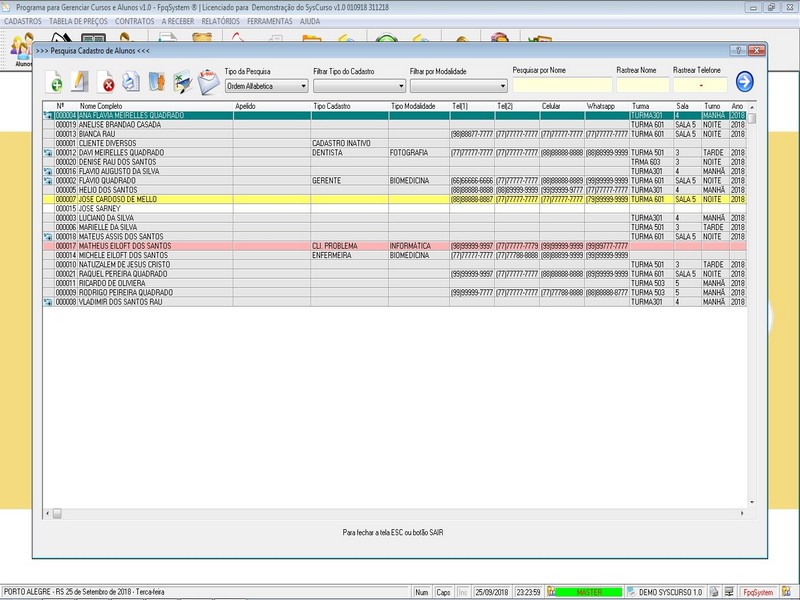Click the delete record red X icon
Viewport: 800px width, 600px height.
point(106,82)
